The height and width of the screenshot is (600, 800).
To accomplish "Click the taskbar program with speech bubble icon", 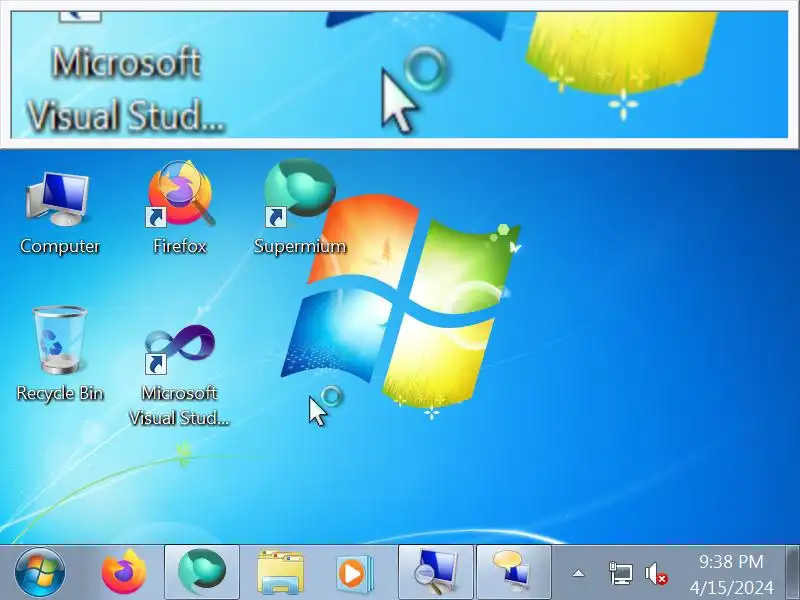I will [514, 572].
